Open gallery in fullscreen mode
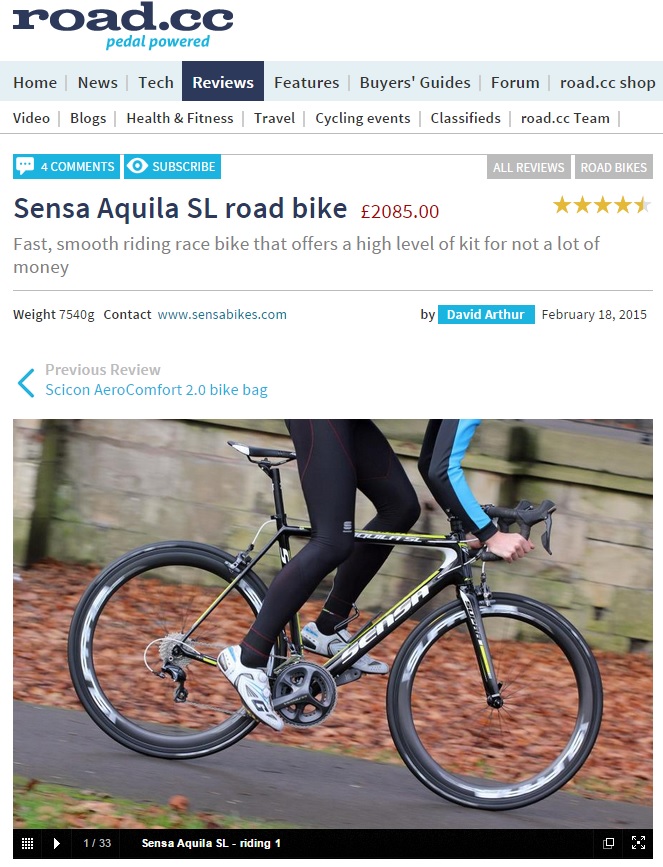This screenshot has height=867, width=663. point(638,843)
